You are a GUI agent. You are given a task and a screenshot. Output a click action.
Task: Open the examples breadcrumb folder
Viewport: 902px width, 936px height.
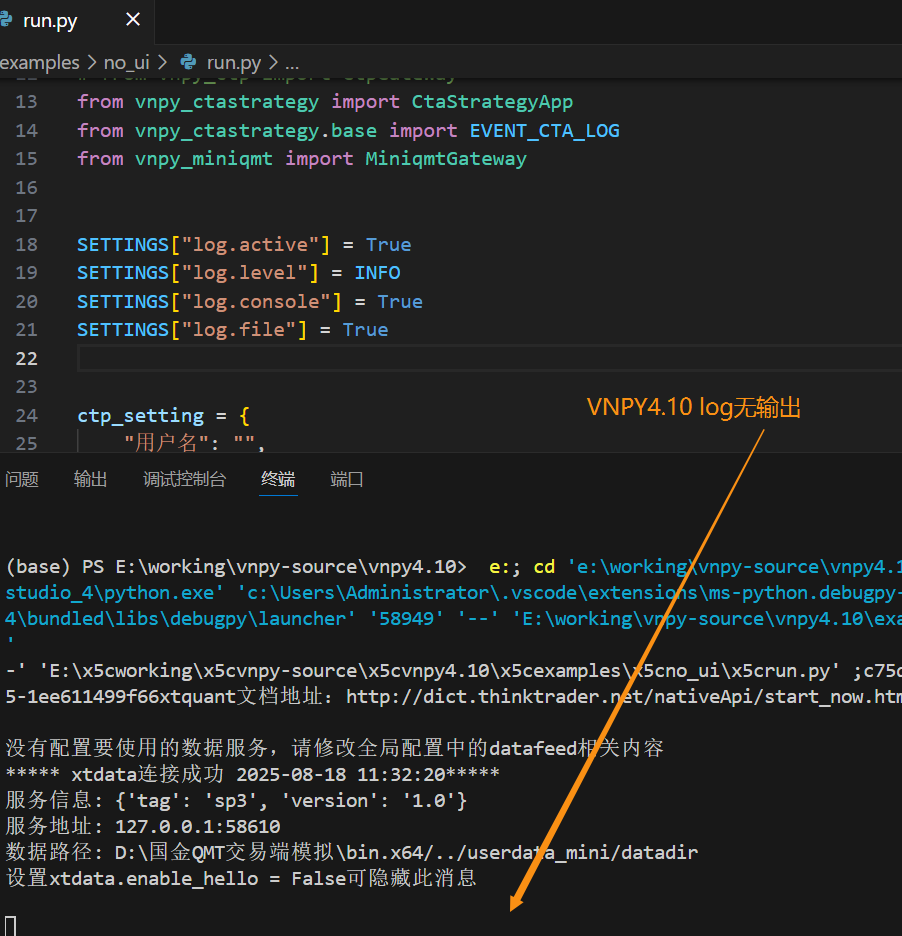[x=39, y=62]
